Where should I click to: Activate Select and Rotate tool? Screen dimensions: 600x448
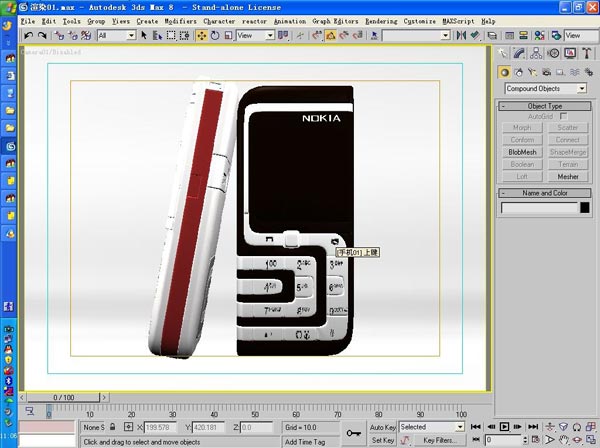(x=215, y=36)
